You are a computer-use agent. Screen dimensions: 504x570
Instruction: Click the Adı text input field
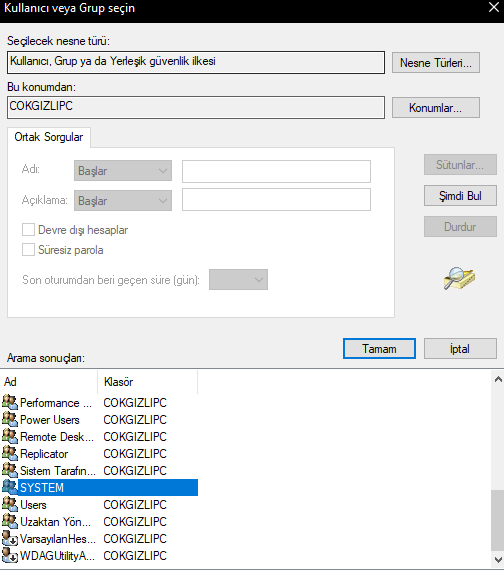tap(276, 171)
